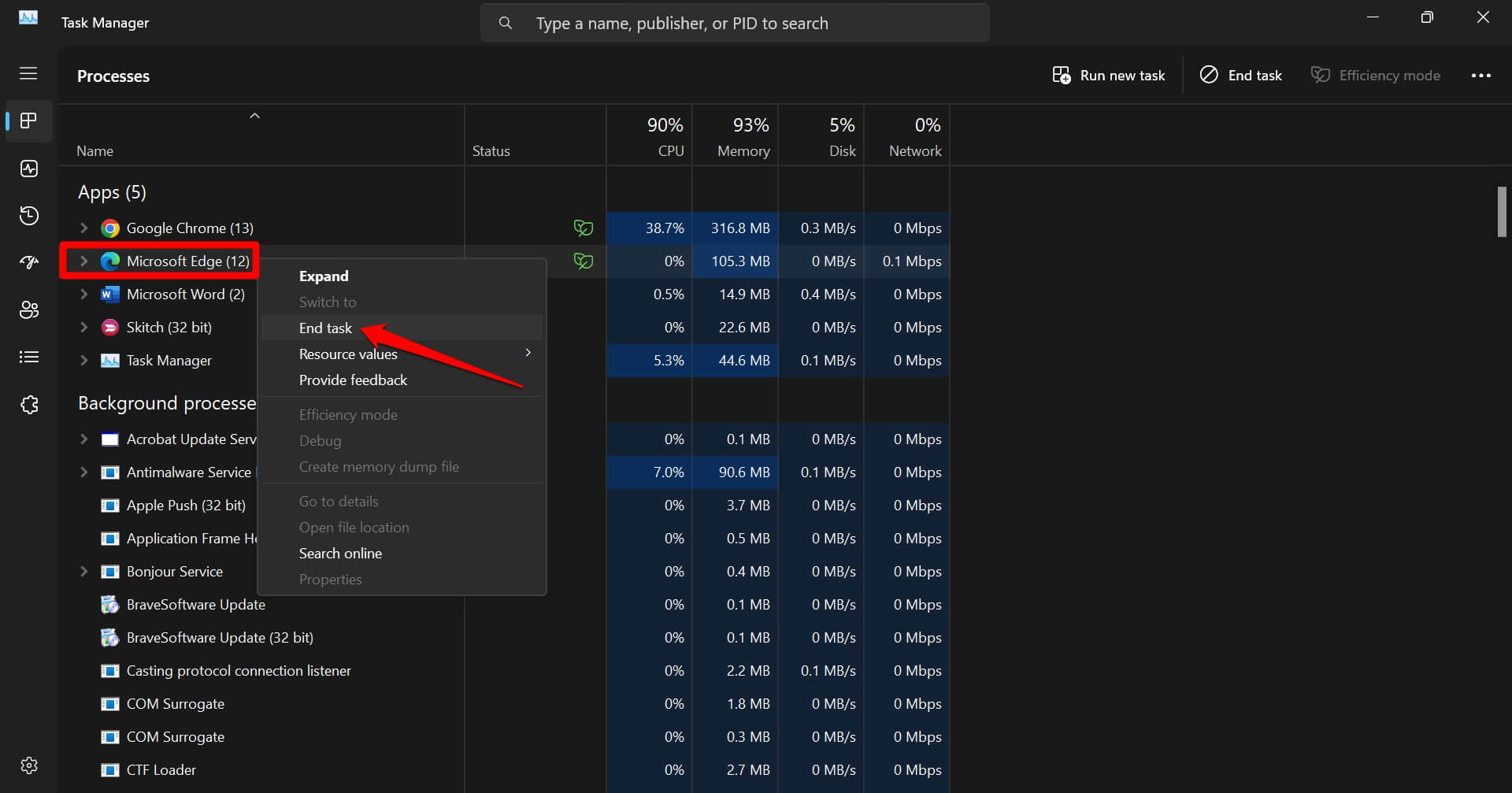The width and height of the screenshot is (1512, 793).
Task: Open the Details page in sidebar
Action: point(29,358)
